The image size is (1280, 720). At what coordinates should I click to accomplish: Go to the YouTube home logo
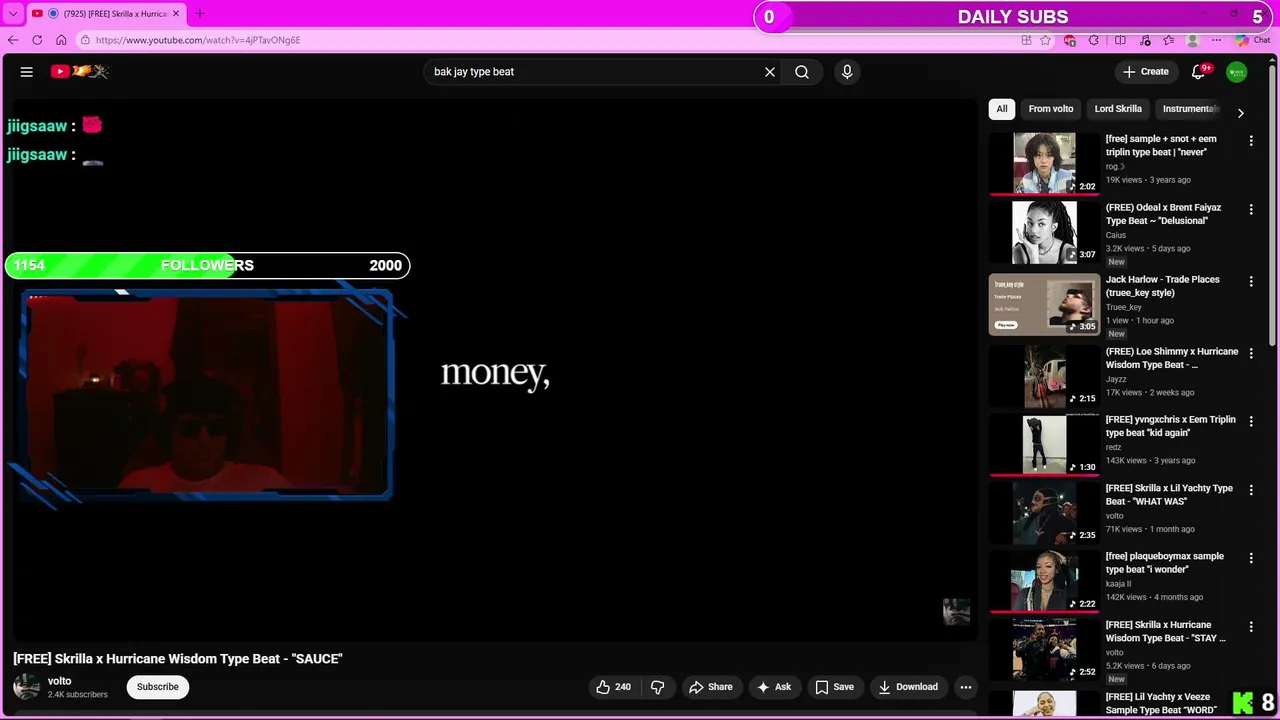coord(80,71)
